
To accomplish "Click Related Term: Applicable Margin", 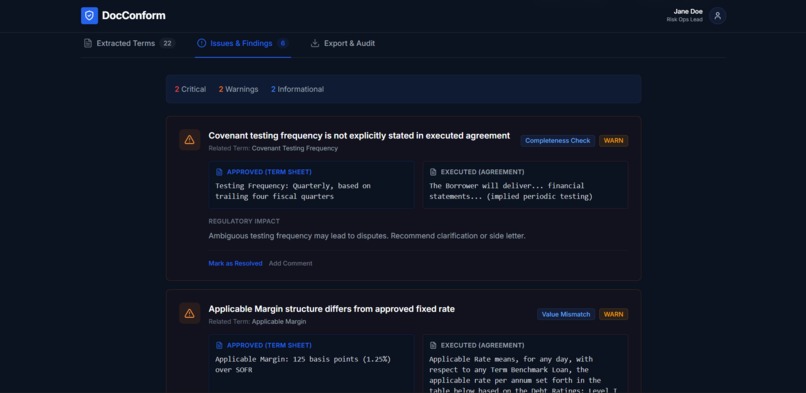I will [x=258, y=322].
